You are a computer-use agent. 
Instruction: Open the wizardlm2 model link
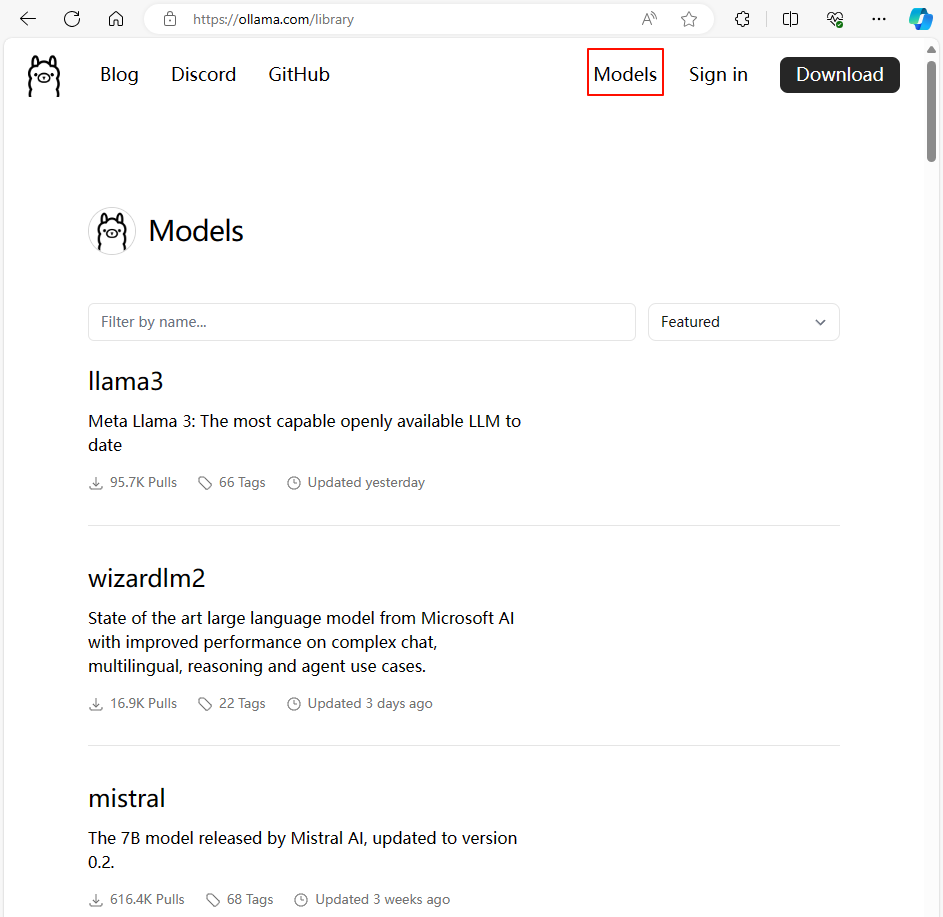pos(146,578)
